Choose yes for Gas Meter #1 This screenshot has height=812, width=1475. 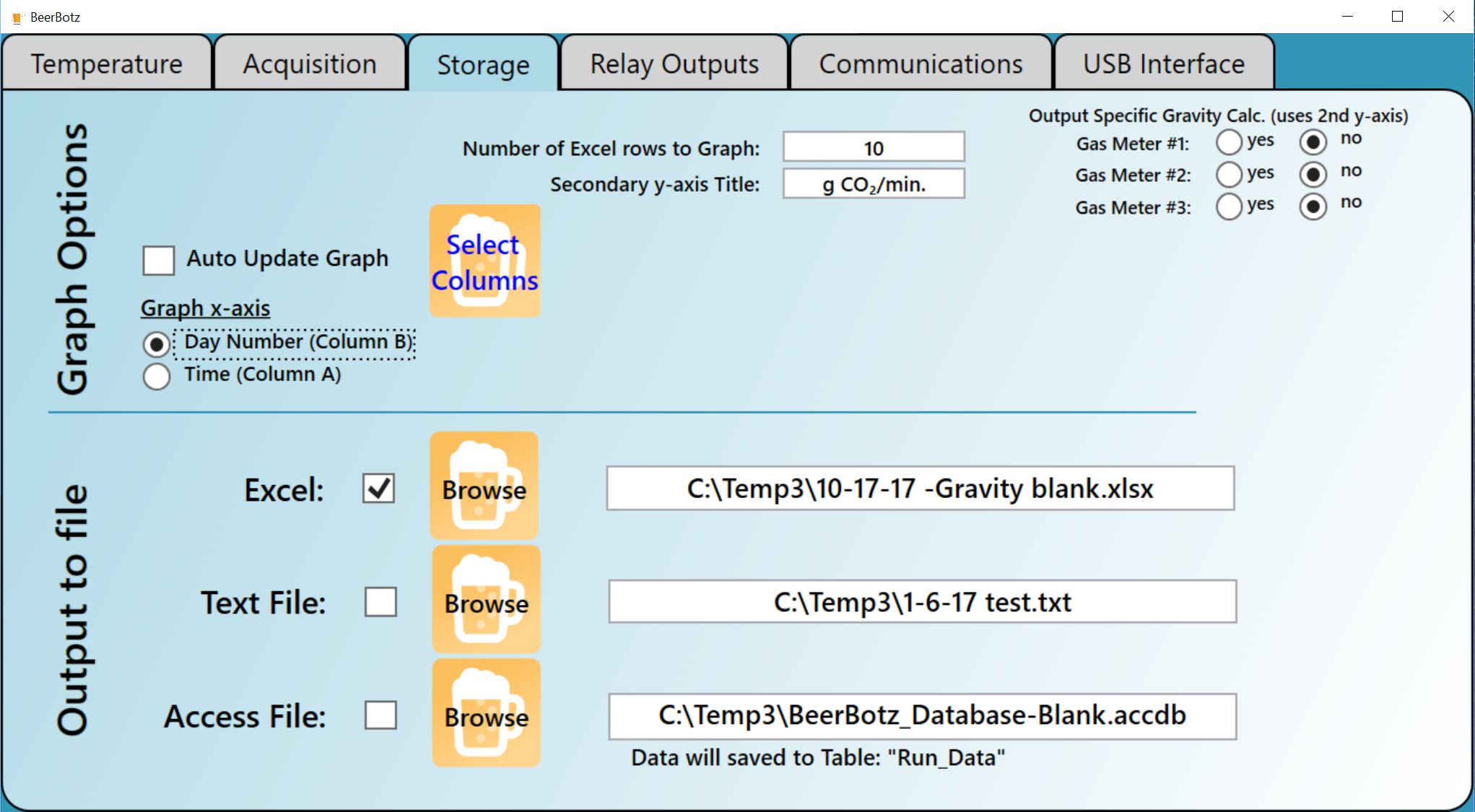click(x=1229, y=142)
